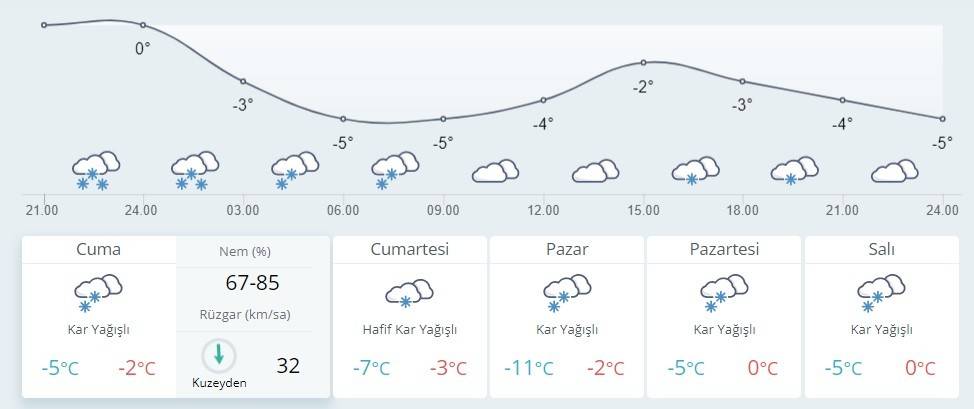Viewport: 974px width, 409px height.
Task: Click the light snow icon after 15.00
Action: (x=695, y=171)
